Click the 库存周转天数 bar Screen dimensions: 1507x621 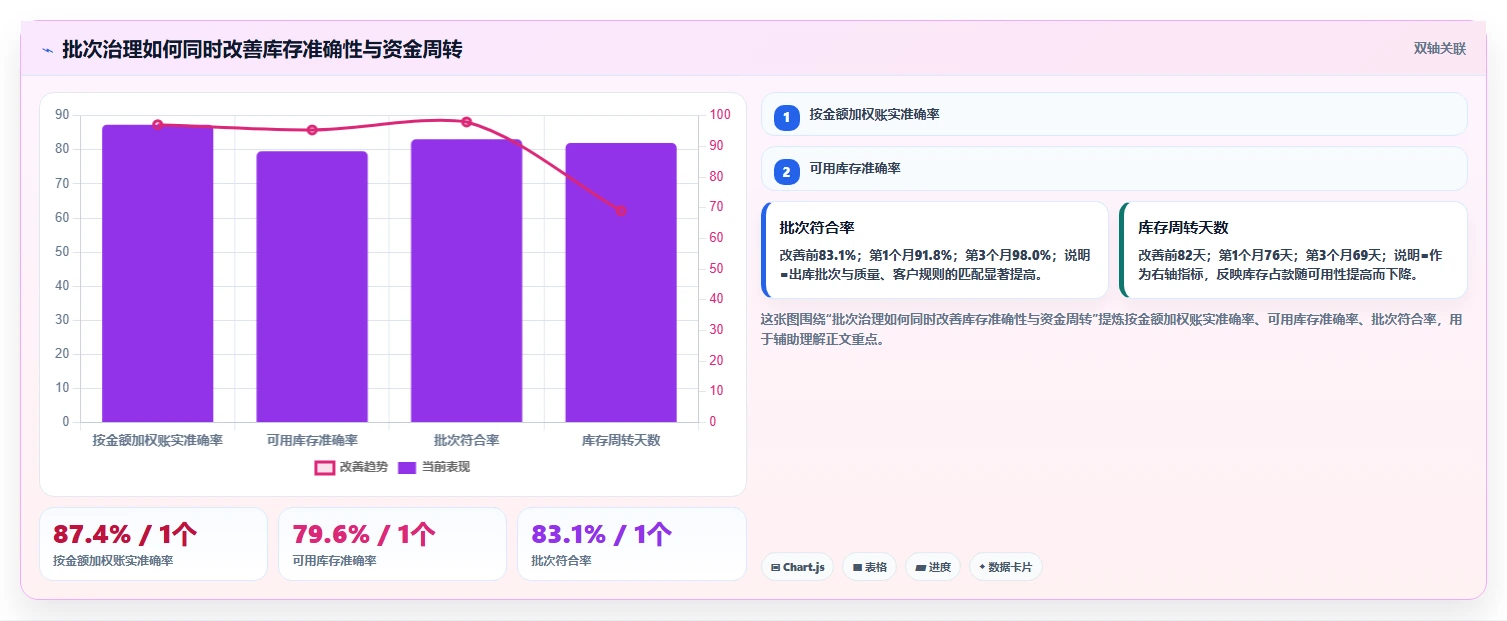pyautogui.click(x=621, y=282)
